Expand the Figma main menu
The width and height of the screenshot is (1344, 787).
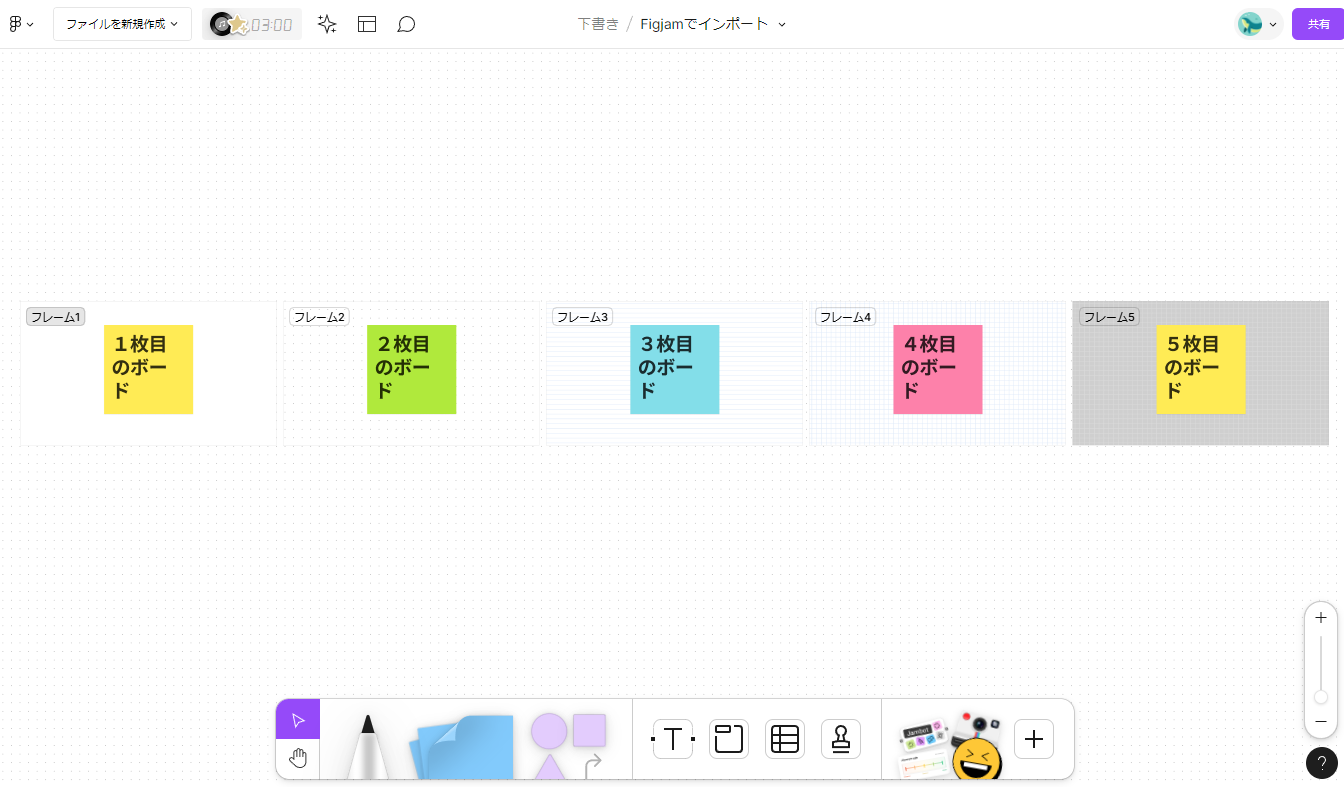pos(21,24)
